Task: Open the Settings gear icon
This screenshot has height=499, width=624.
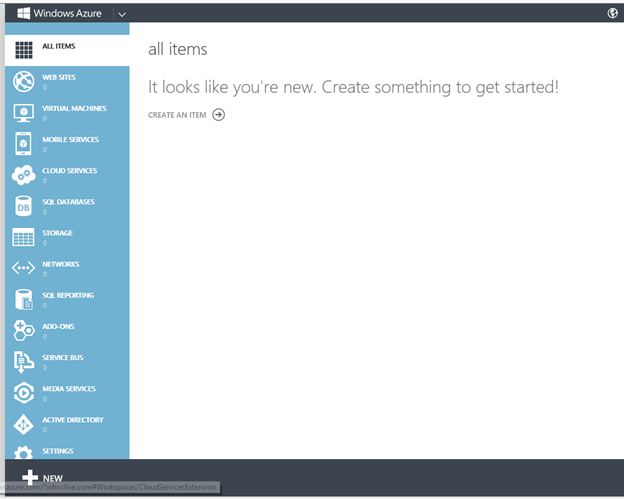Action: click(23, 453)
